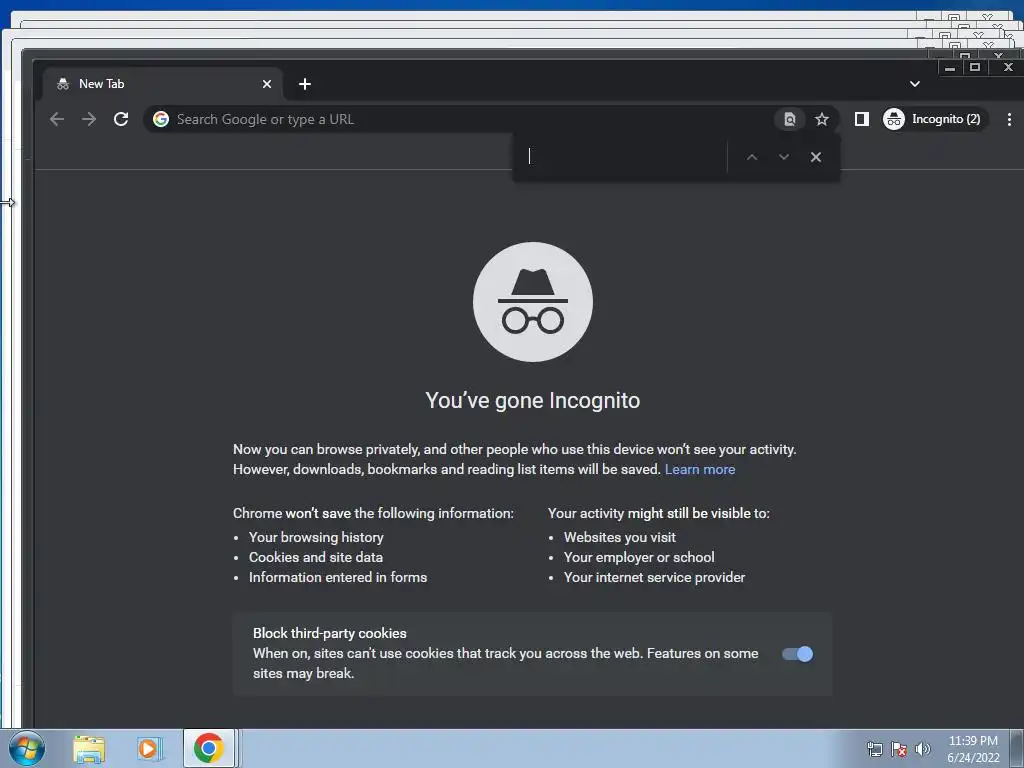
Task: Click the network tray icon
Action: 874,749
